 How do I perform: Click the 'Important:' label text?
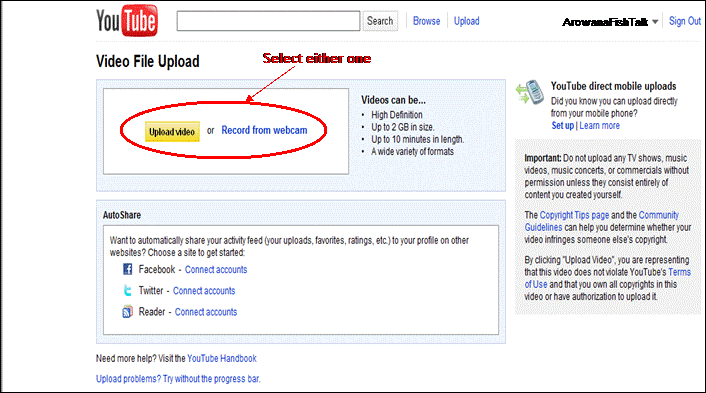click(543, 158)
